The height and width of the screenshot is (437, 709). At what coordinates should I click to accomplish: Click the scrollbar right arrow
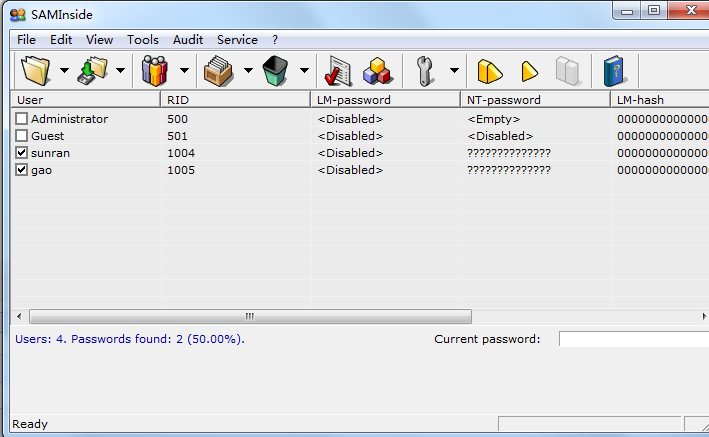click(x=704, y=317)
